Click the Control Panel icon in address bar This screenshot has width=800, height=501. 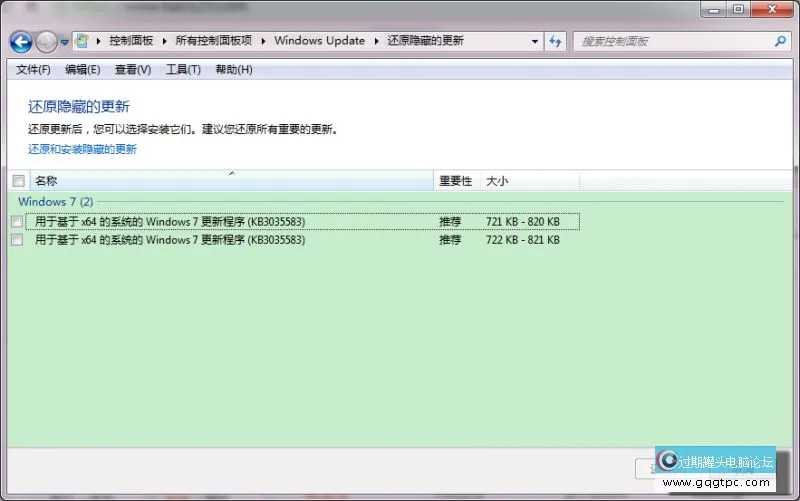point(82,41)
